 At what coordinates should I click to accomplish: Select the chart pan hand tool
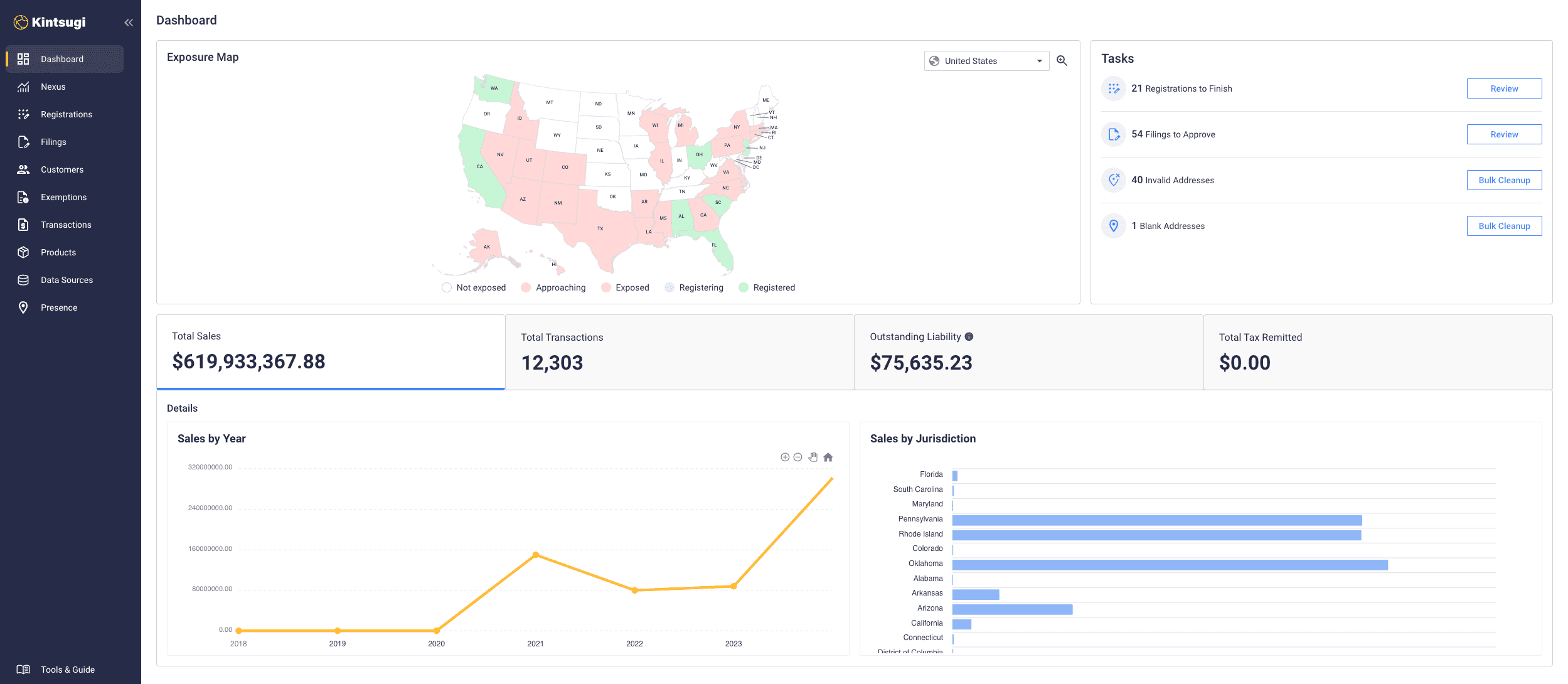coord(813,457)
